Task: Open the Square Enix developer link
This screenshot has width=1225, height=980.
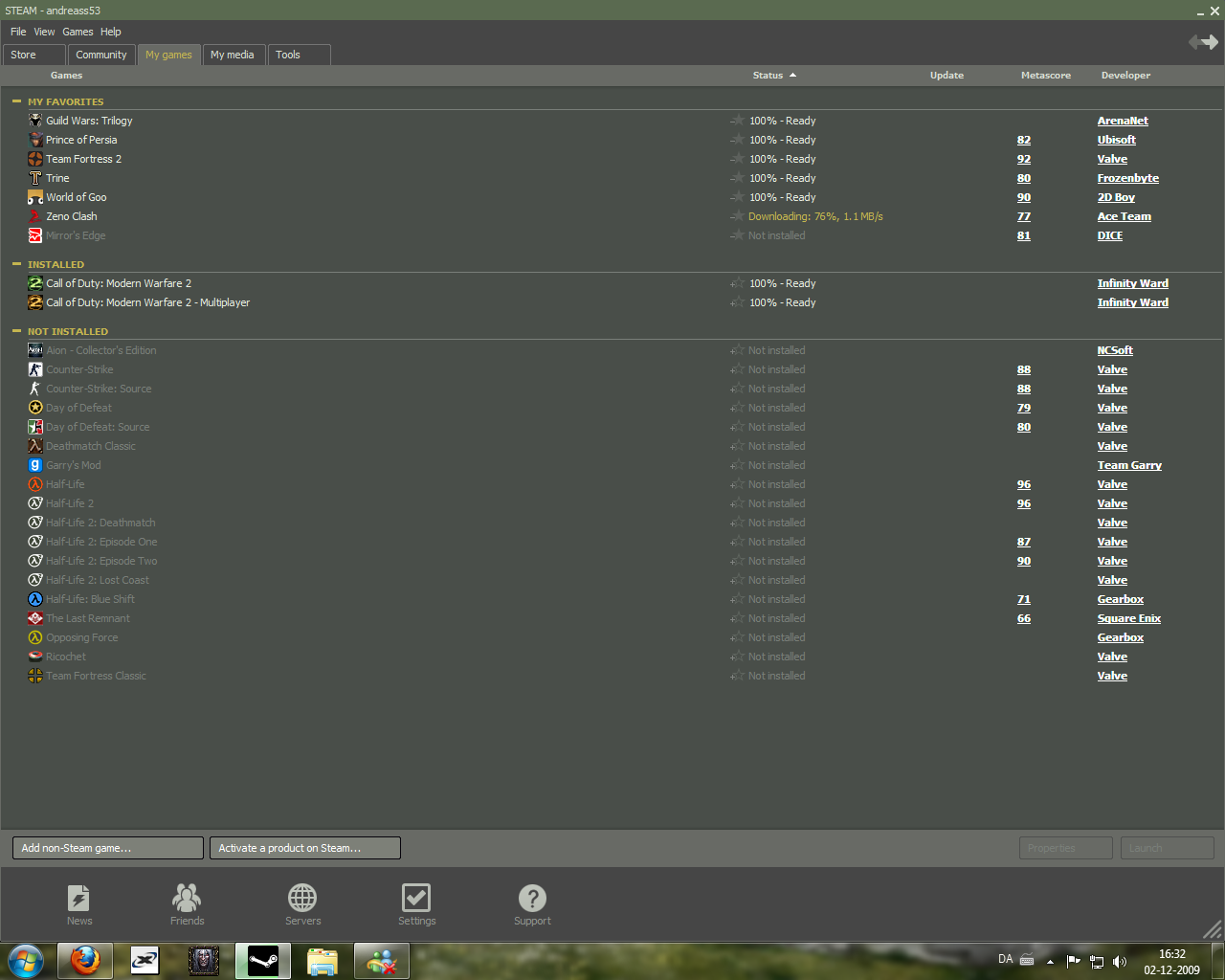Action: 1128,618
